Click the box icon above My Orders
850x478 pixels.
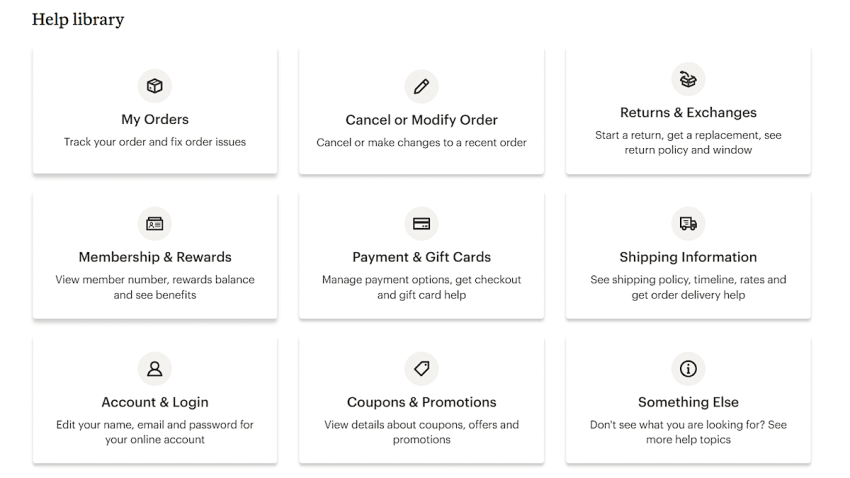coord(155,86)
